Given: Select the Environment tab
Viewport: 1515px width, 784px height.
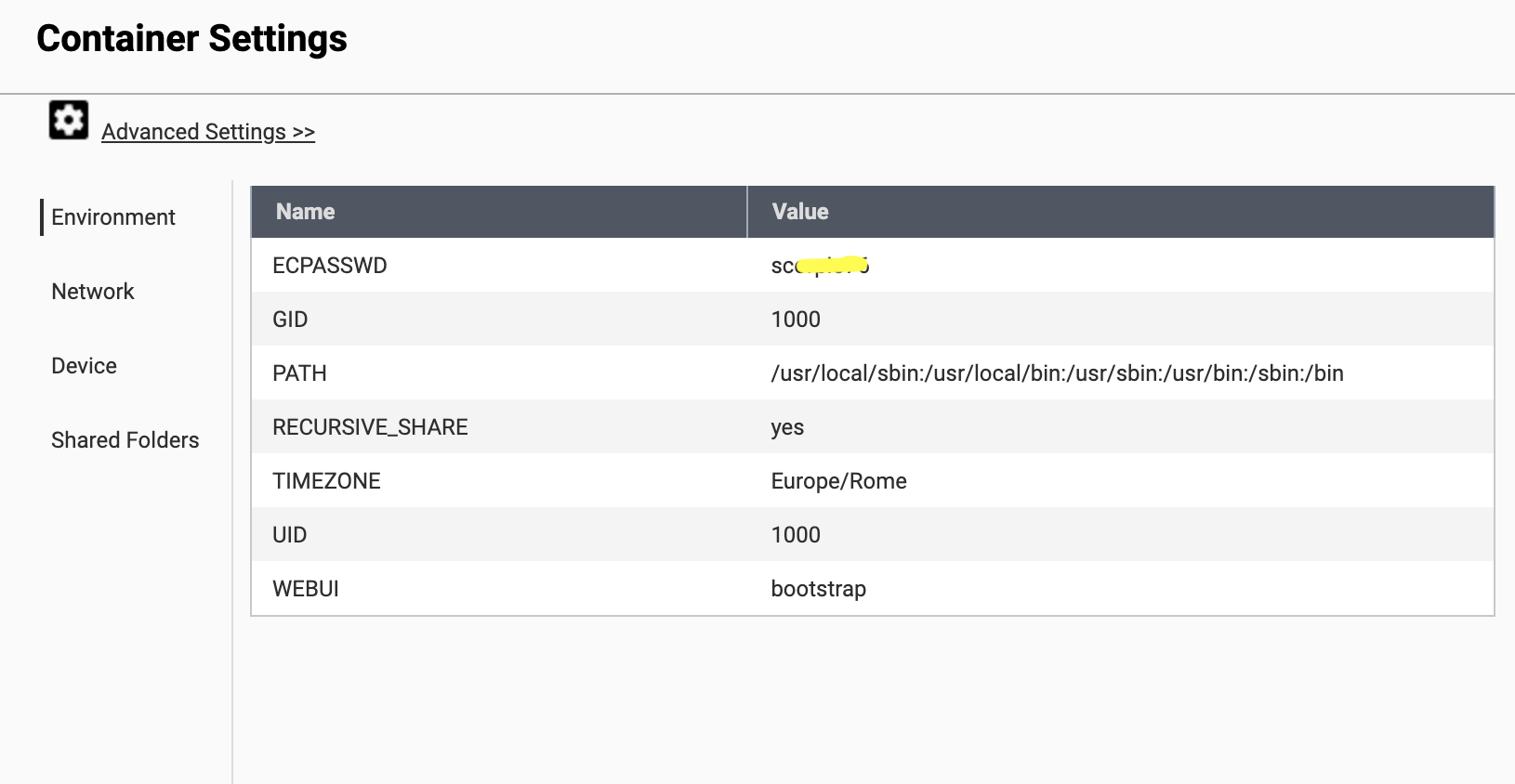Looking at the screenshot, I should click(x=113, y=217).
